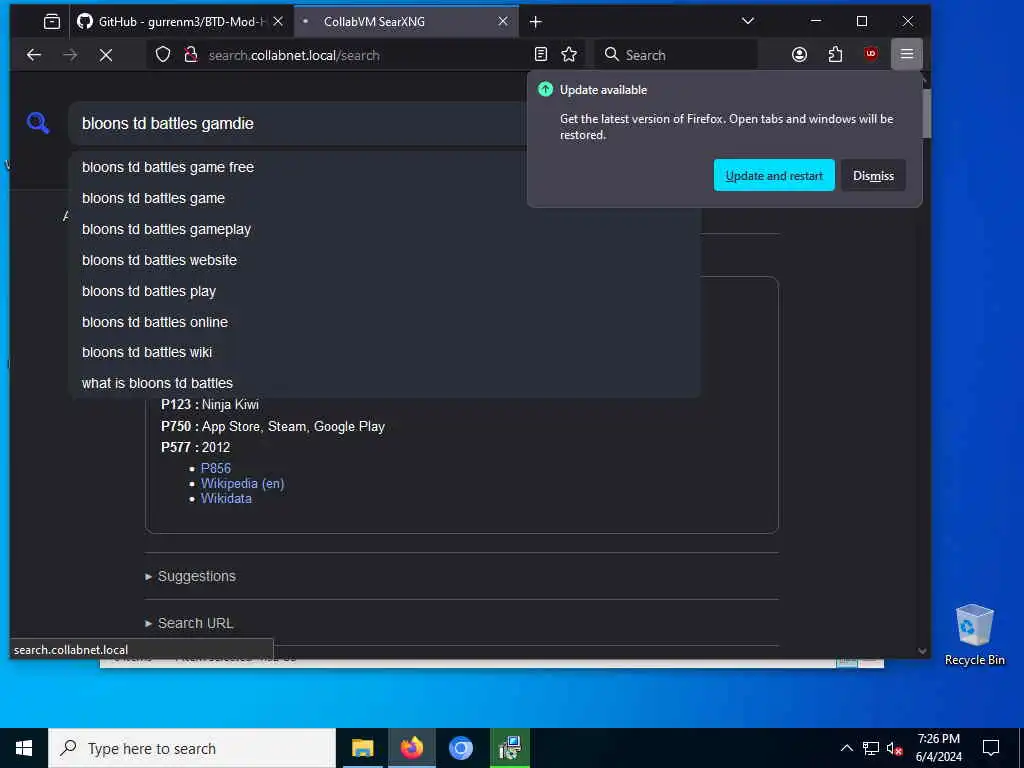Open network status tray icon
Screen dimensions: 1024x768
click(x=871, y=748)
